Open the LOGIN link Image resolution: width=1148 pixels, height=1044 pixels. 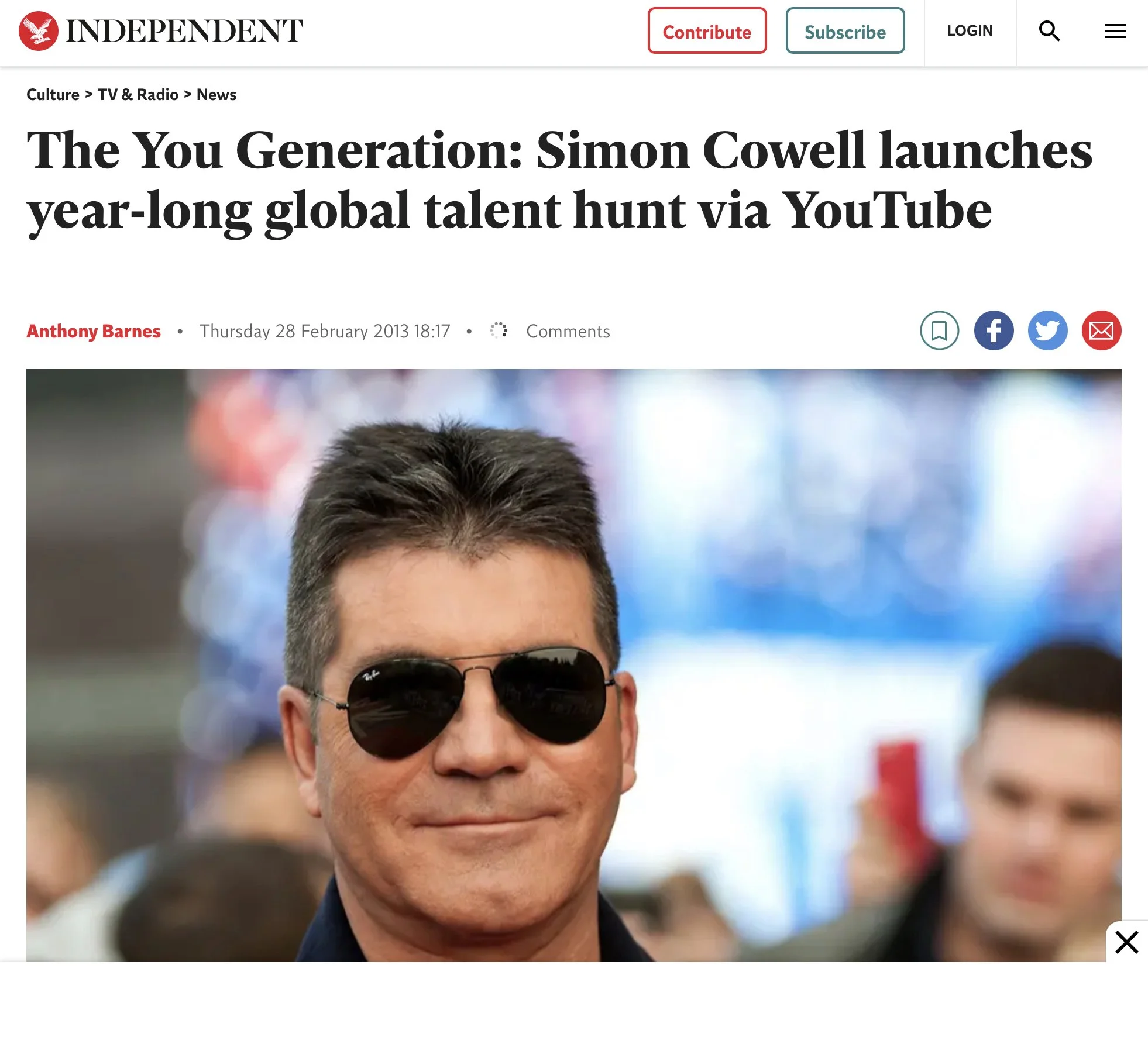(x=970, y=31)
